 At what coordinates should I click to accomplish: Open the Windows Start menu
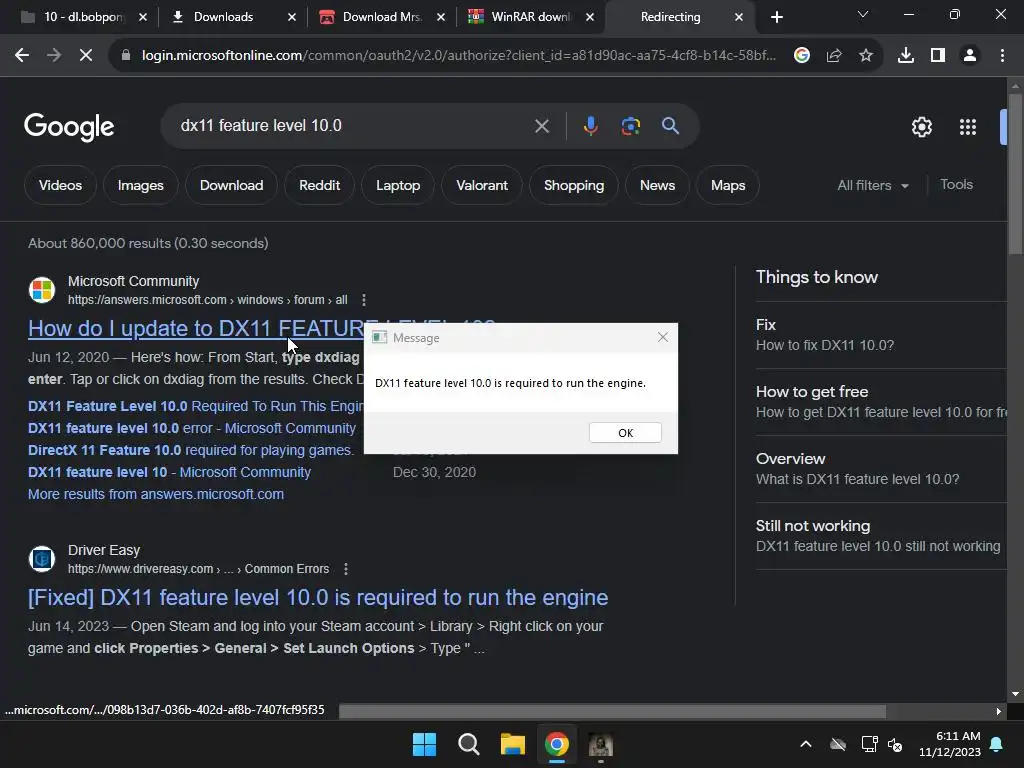tap(424, 744)
